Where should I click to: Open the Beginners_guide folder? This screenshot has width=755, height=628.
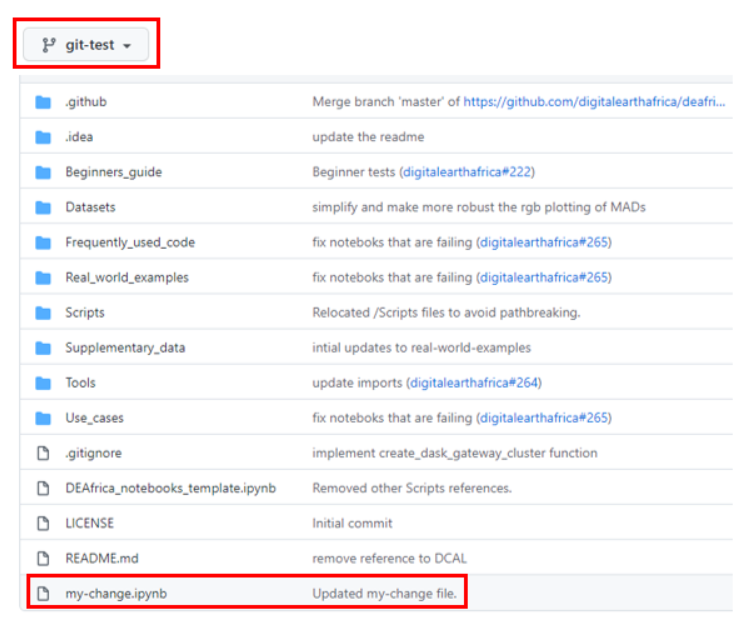113,172
